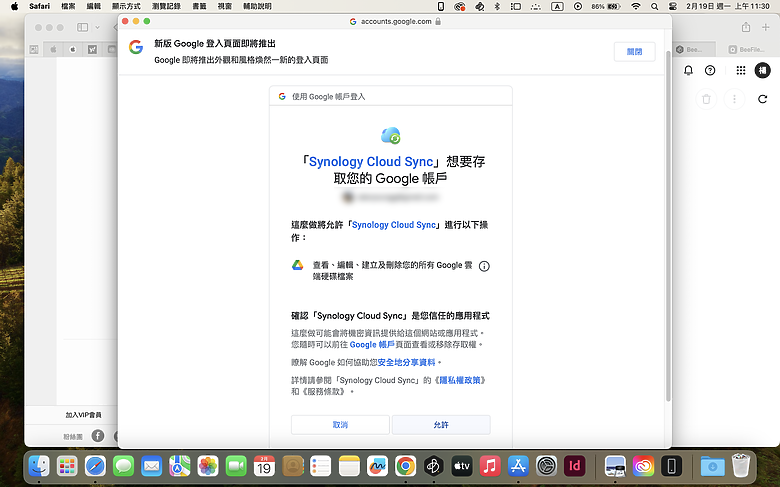
Task: Open App Store from the Dock
Action: pyautogui.click(x=518, y=466)
